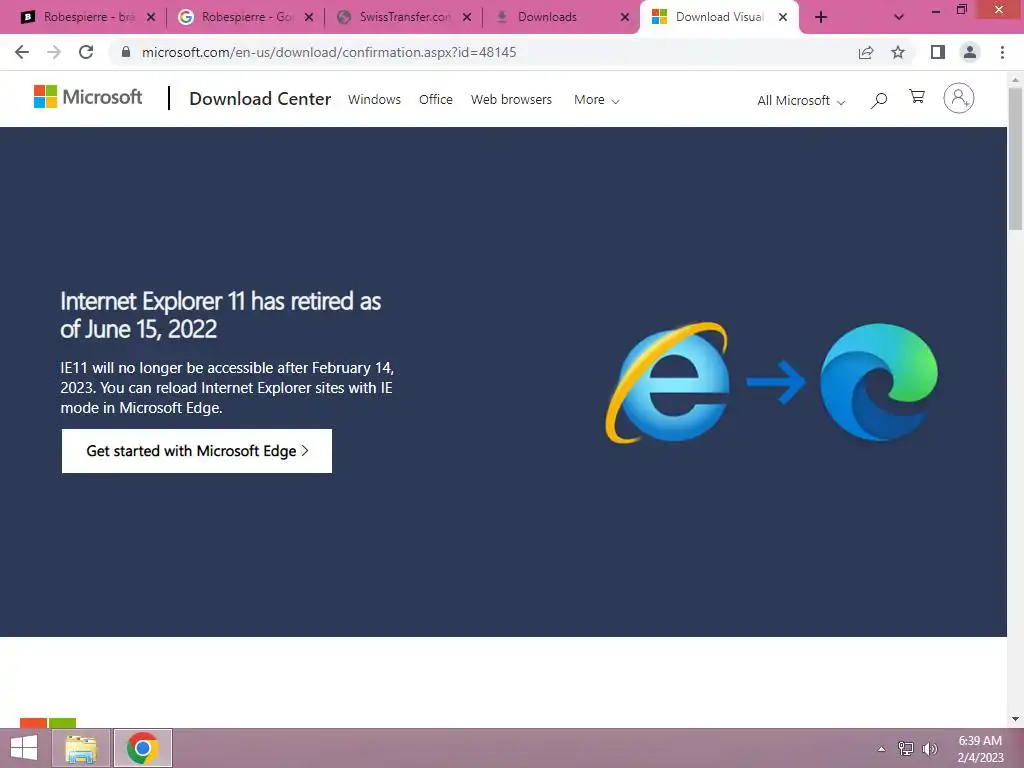The width and height of the screenshot is (1024, 768).
Task: Open File Explorer from the taskbar
Action: [81, 748]
